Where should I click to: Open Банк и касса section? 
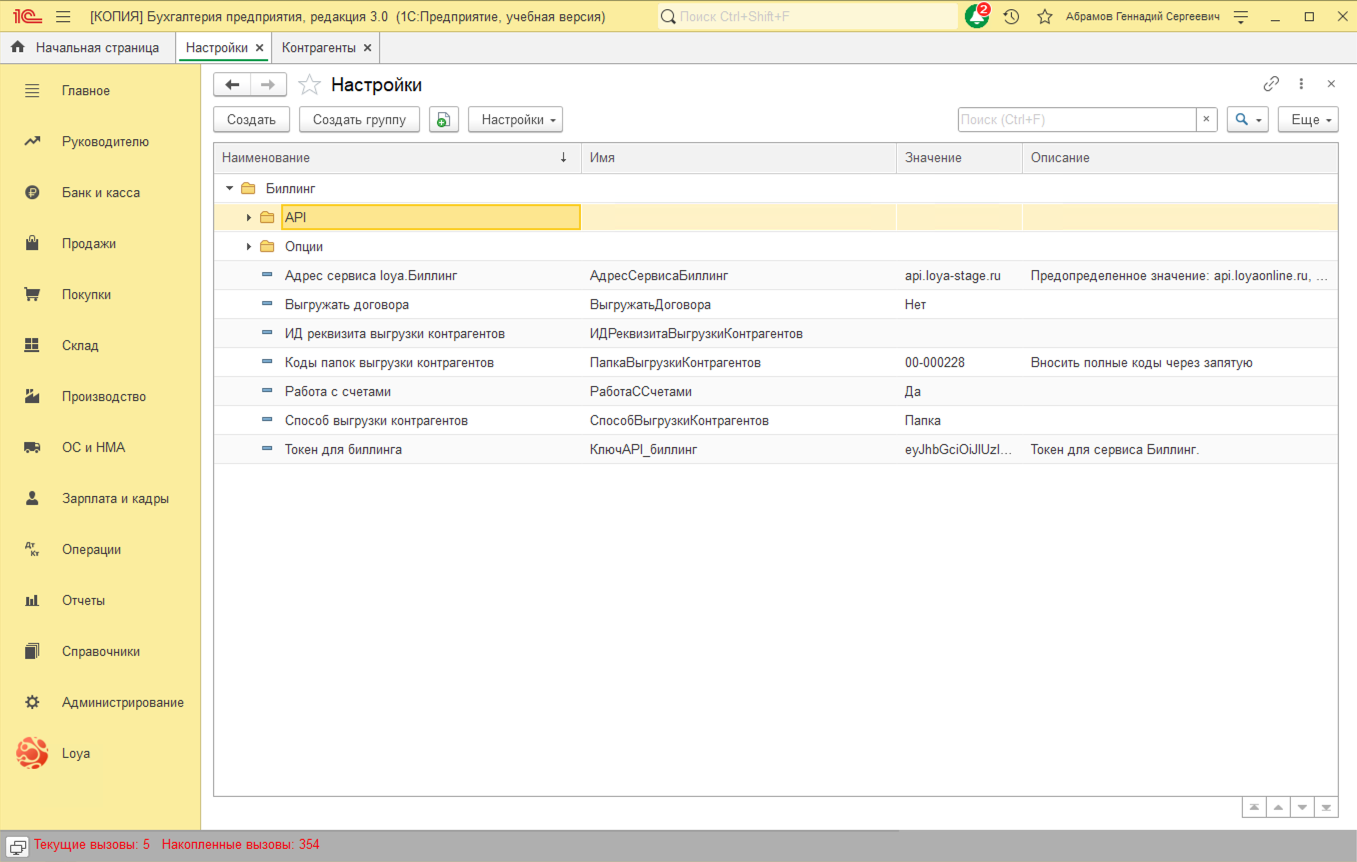pos(101,193)
